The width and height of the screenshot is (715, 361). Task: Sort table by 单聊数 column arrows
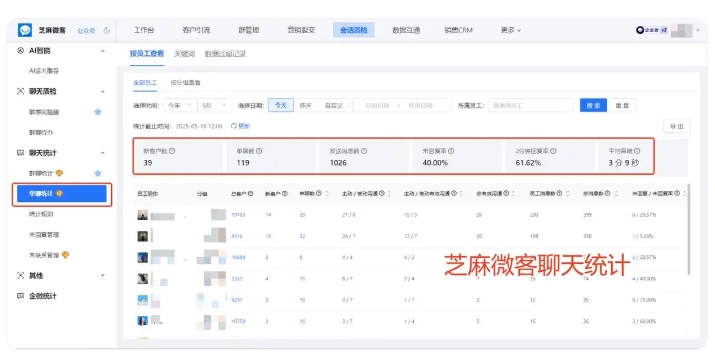[327, 194]
